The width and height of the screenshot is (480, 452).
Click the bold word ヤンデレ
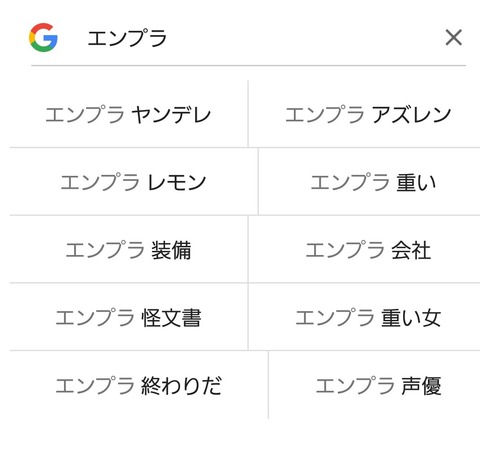(x=171, y=115)
